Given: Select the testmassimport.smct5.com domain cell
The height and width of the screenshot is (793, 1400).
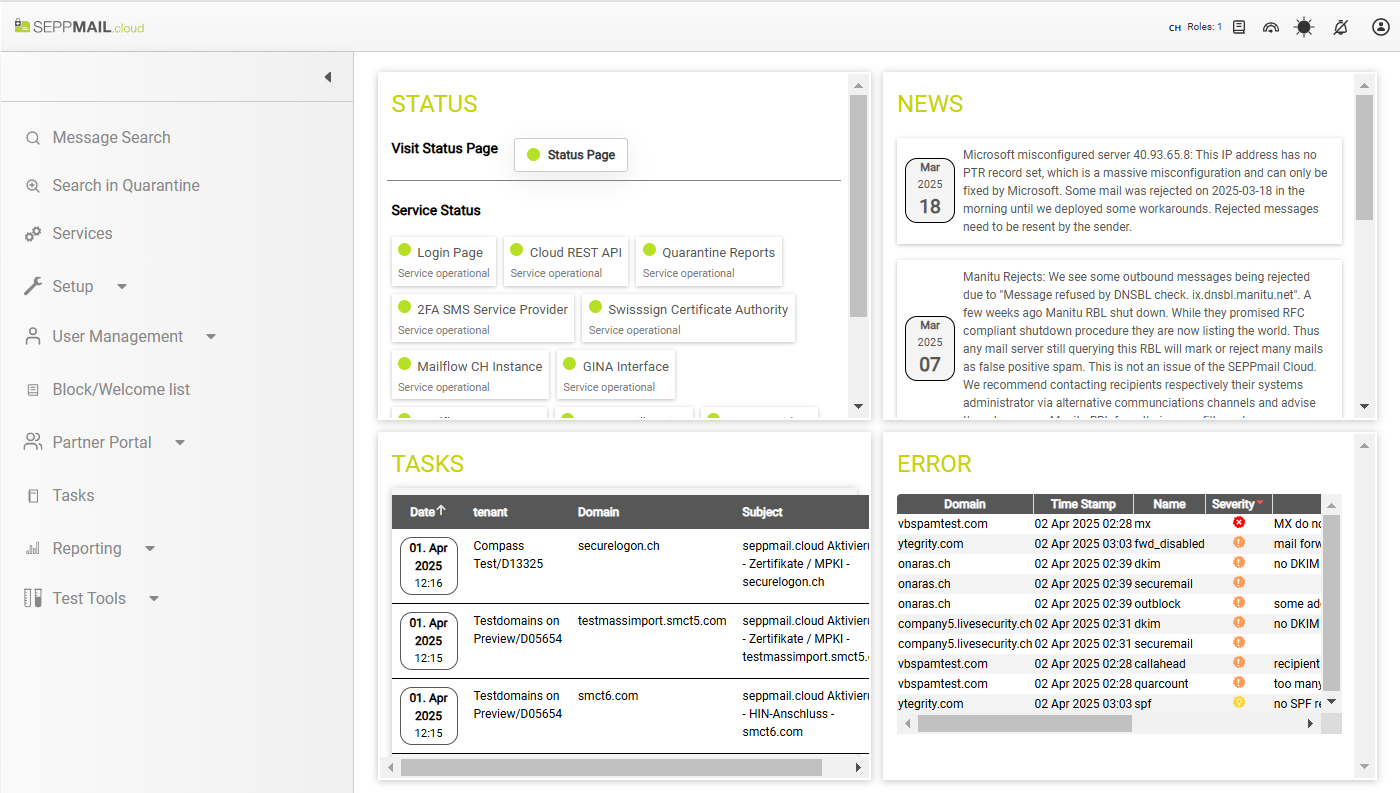Looking at the screenshot, I should tap(652, 621).
